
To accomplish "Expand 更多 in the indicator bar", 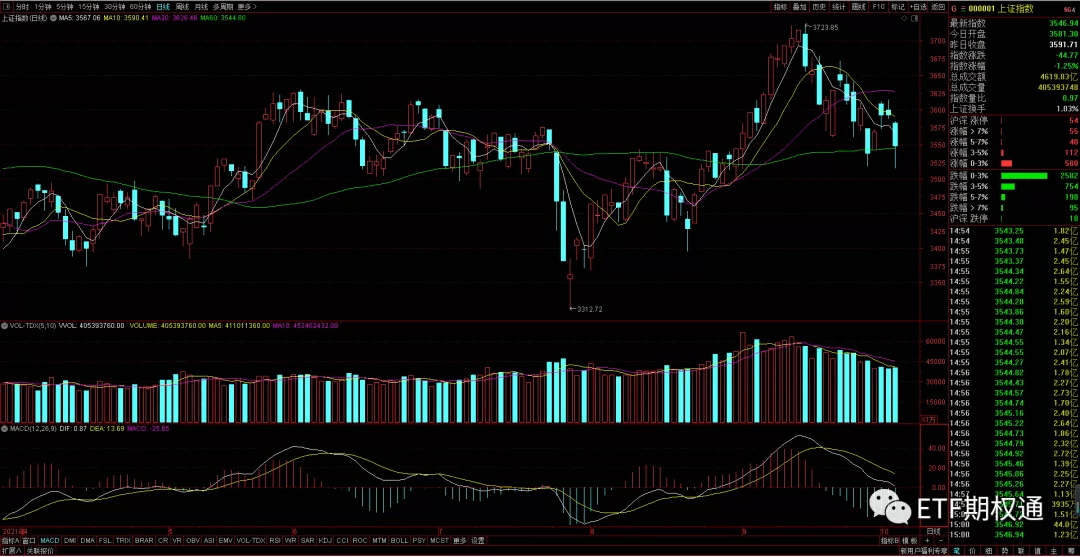I will (x=460, y=540).
